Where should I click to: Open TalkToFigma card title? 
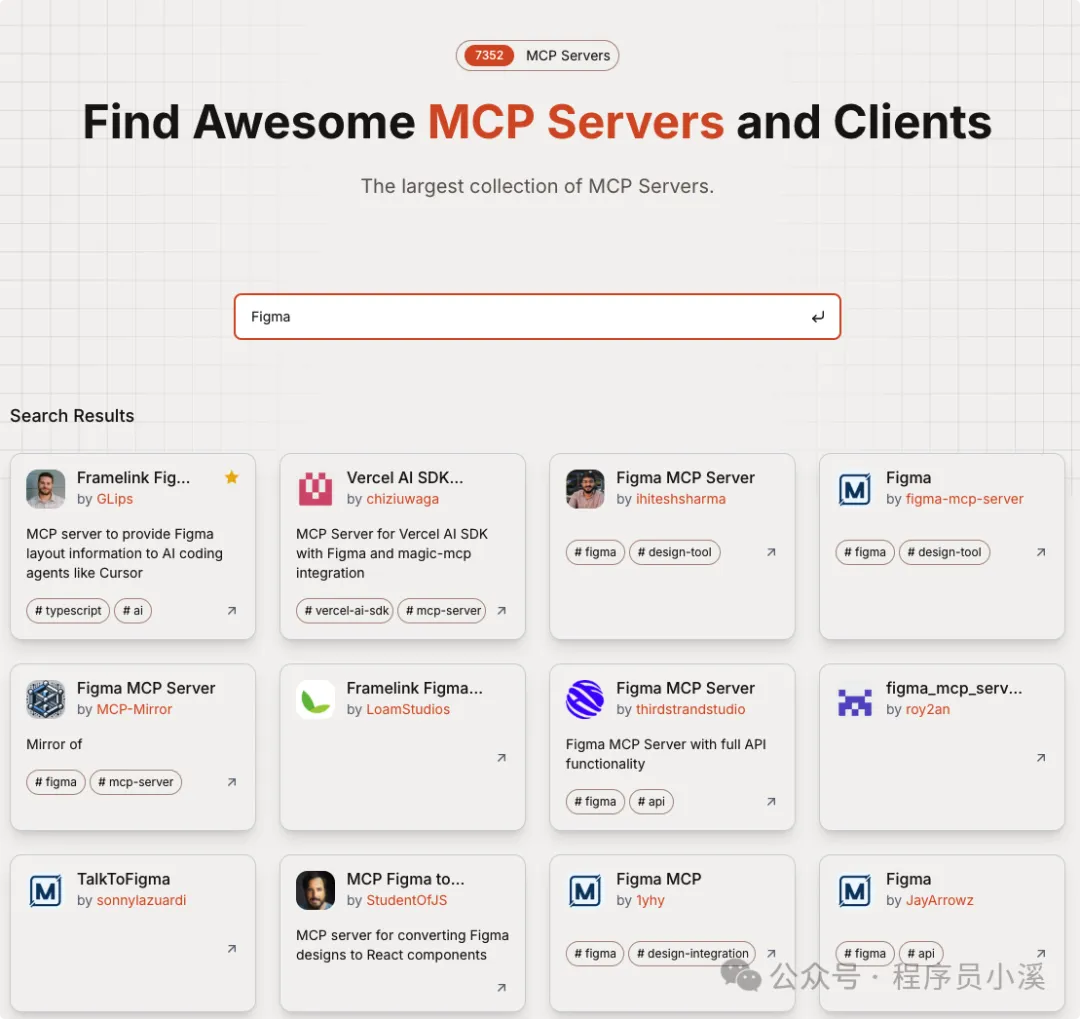click(x=123, y=879)
